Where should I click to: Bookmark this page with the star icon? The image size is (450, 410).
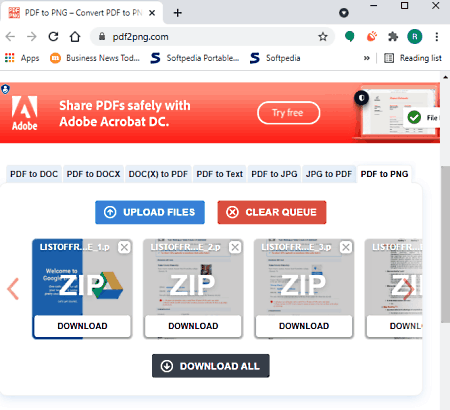click(x=323, y=37)
